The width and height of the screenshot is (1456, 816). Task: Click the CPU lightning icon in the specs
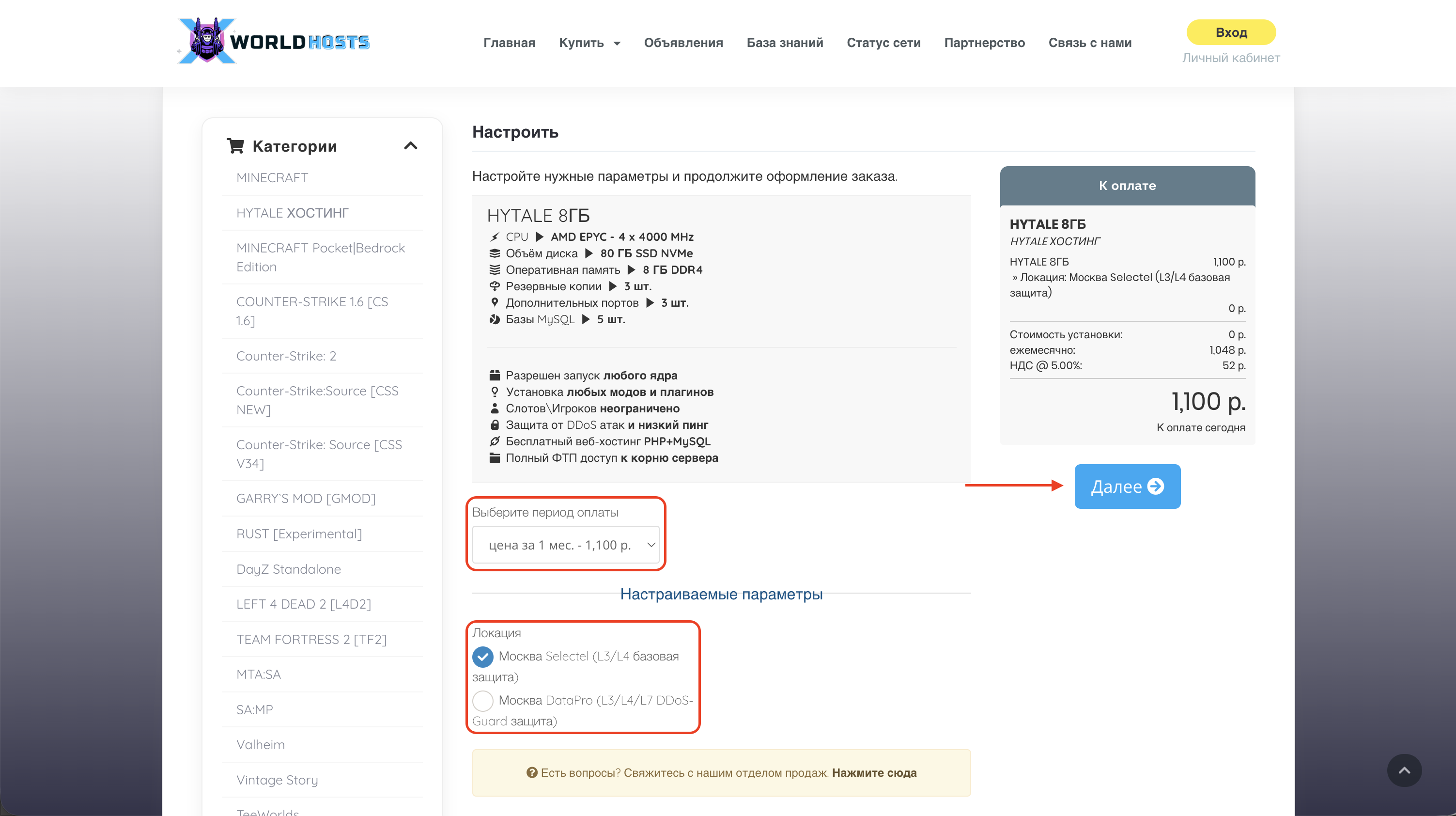tap(495, 237)
